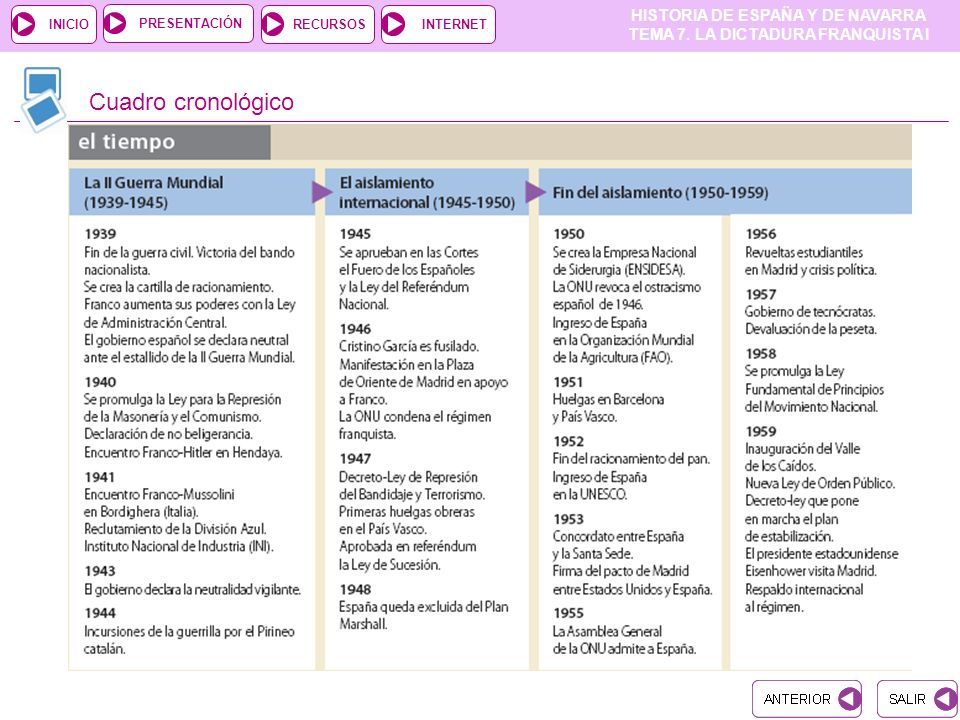Click the year 1941 entry

click(99, 477)
